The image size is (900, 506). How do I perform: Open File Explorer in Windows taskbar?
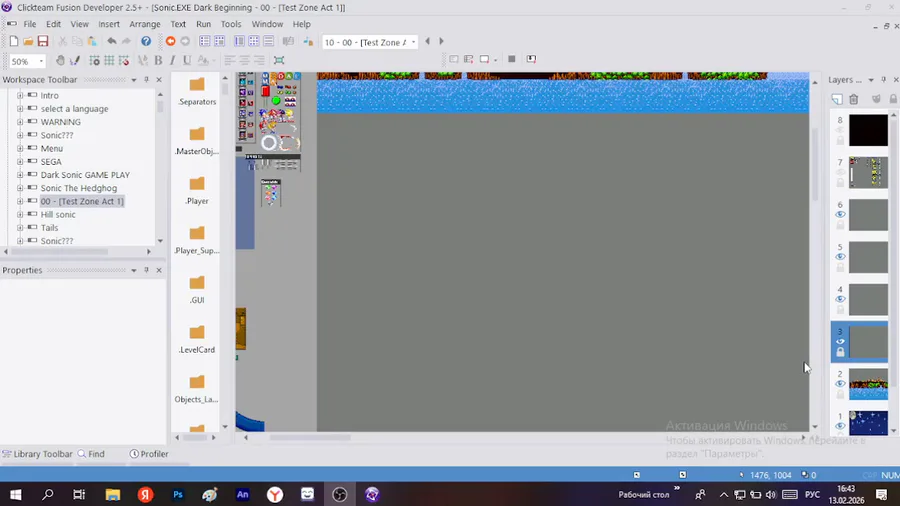112,494
